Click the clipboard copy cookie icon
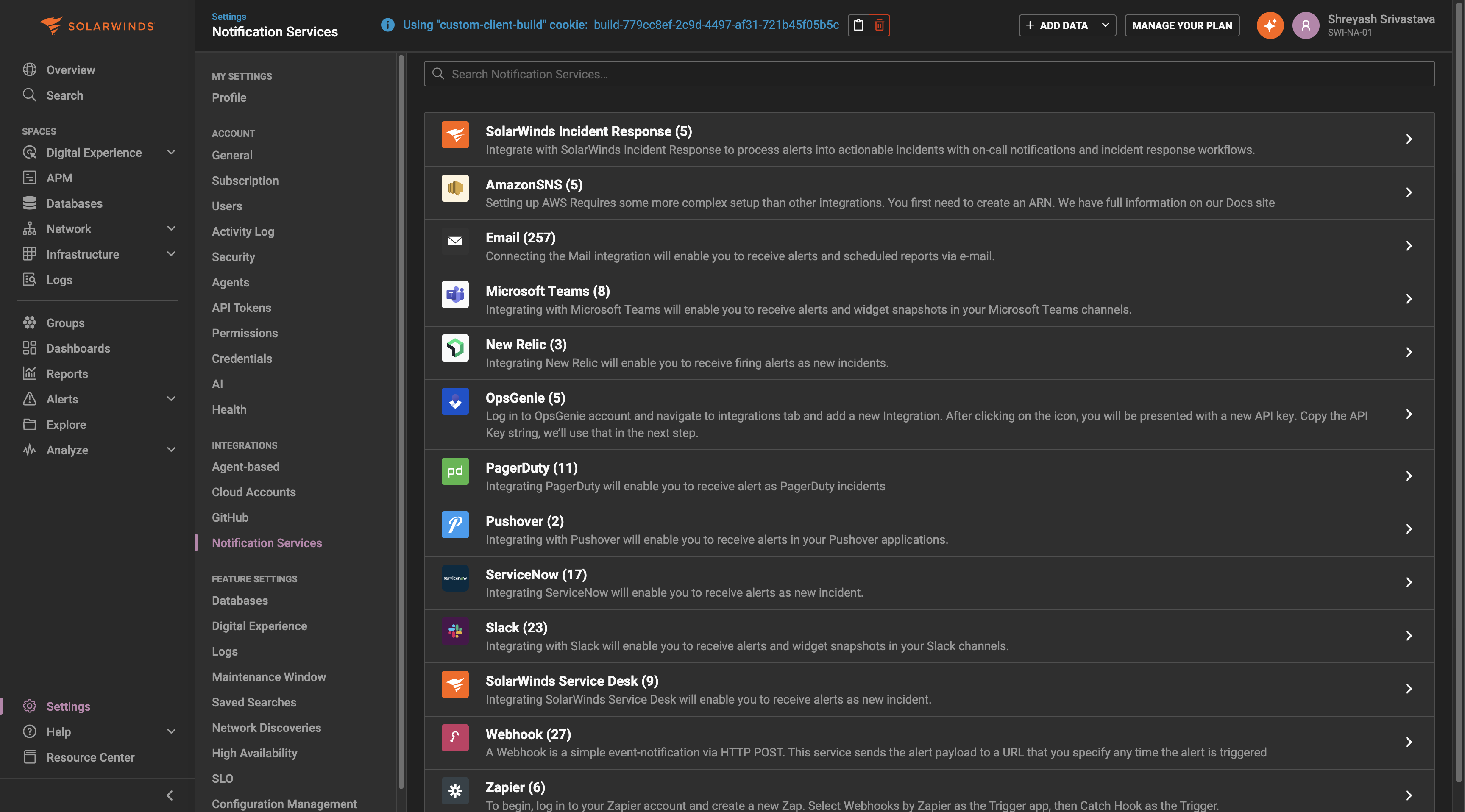 coord(858,25)
